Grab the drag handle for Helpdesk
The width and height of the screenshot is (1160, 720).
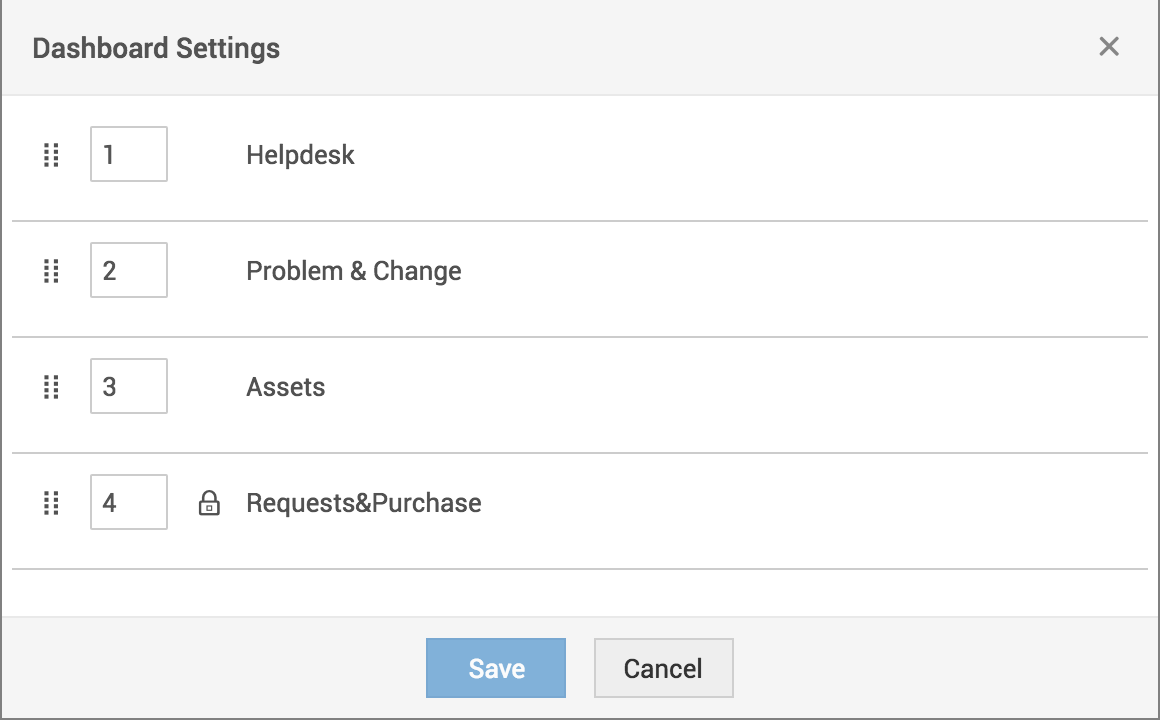(52, 155)
